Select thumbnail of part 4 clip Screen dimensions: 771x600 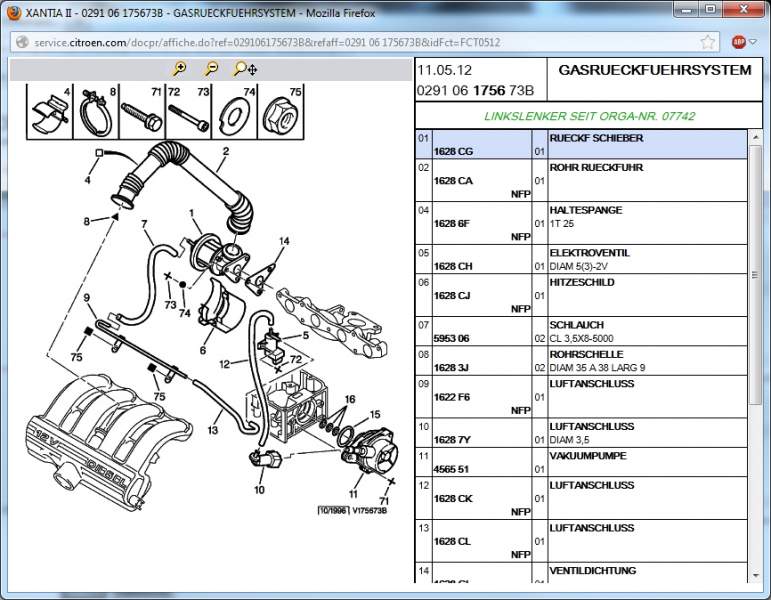(49, 112)
